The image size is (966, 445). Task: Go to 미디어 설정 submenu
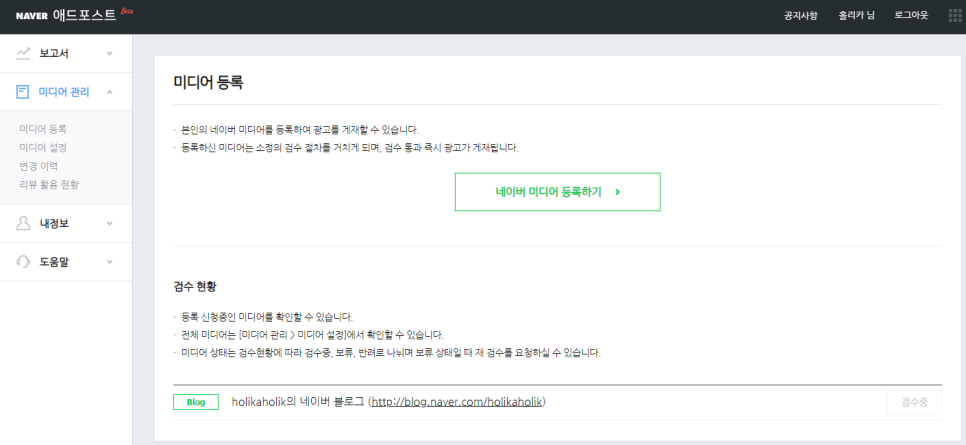tap(43, 147)
